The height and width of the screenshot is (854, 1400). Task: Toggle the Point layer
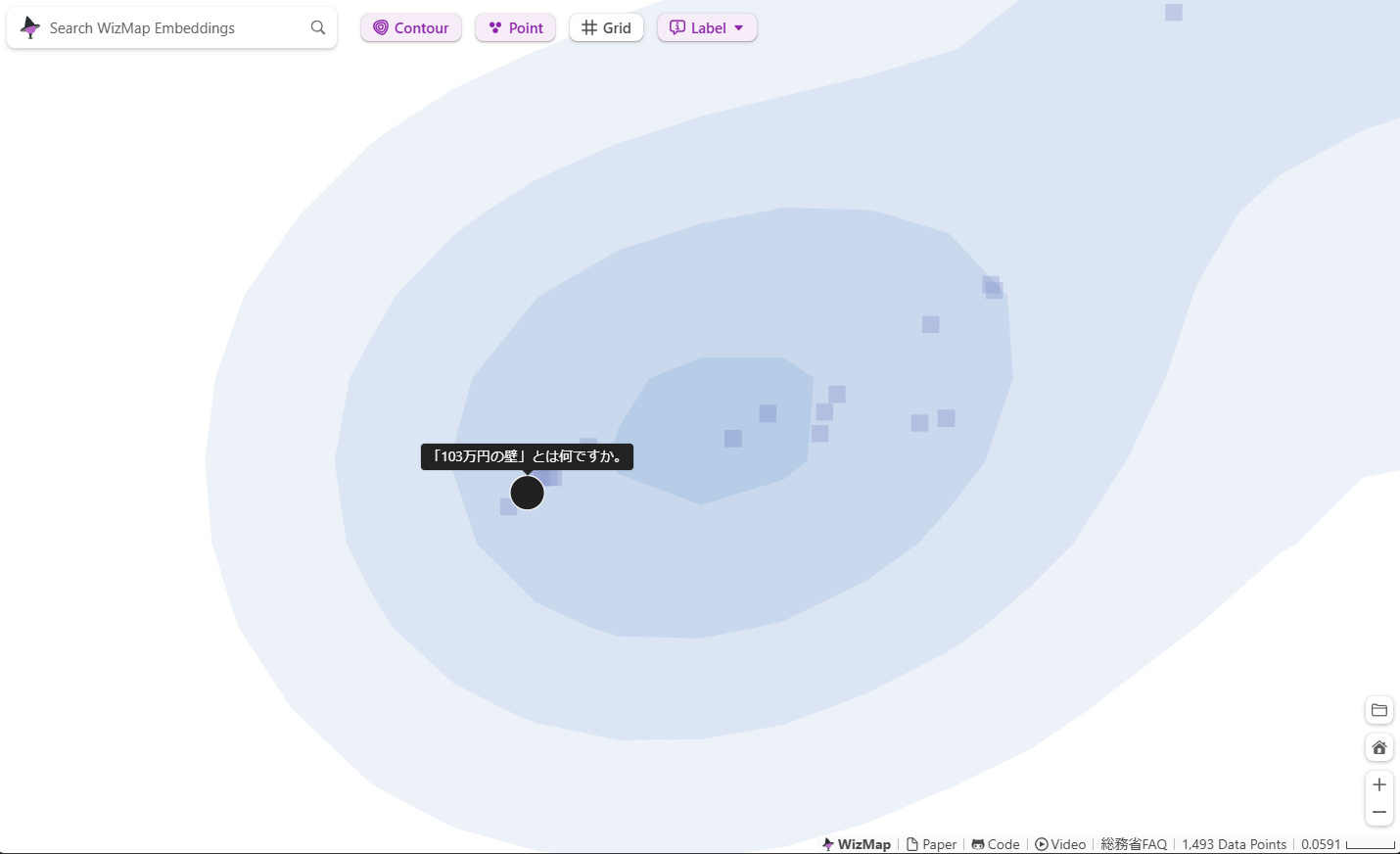pos(516,27)
